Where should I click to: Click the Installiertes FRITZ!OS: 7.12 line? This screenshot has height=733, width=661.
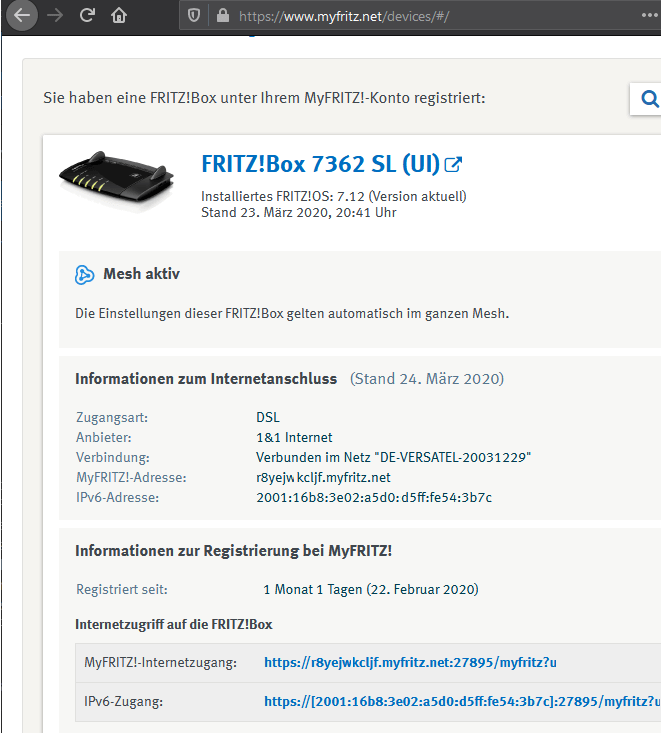[334, 196]
